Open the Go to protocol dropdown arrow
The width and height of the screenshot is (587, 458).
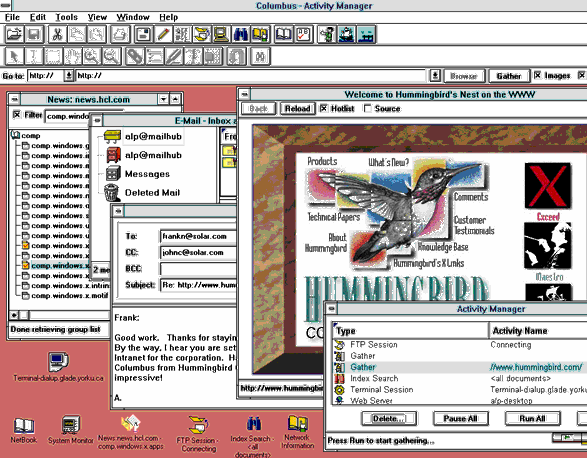pos(69,76)
